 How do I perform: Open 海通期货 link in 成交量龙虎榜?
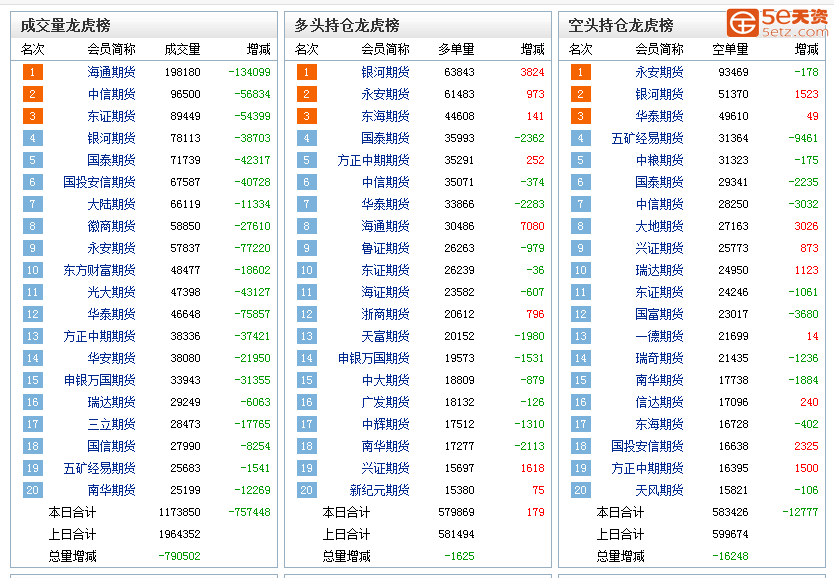[x=111, y=72]
